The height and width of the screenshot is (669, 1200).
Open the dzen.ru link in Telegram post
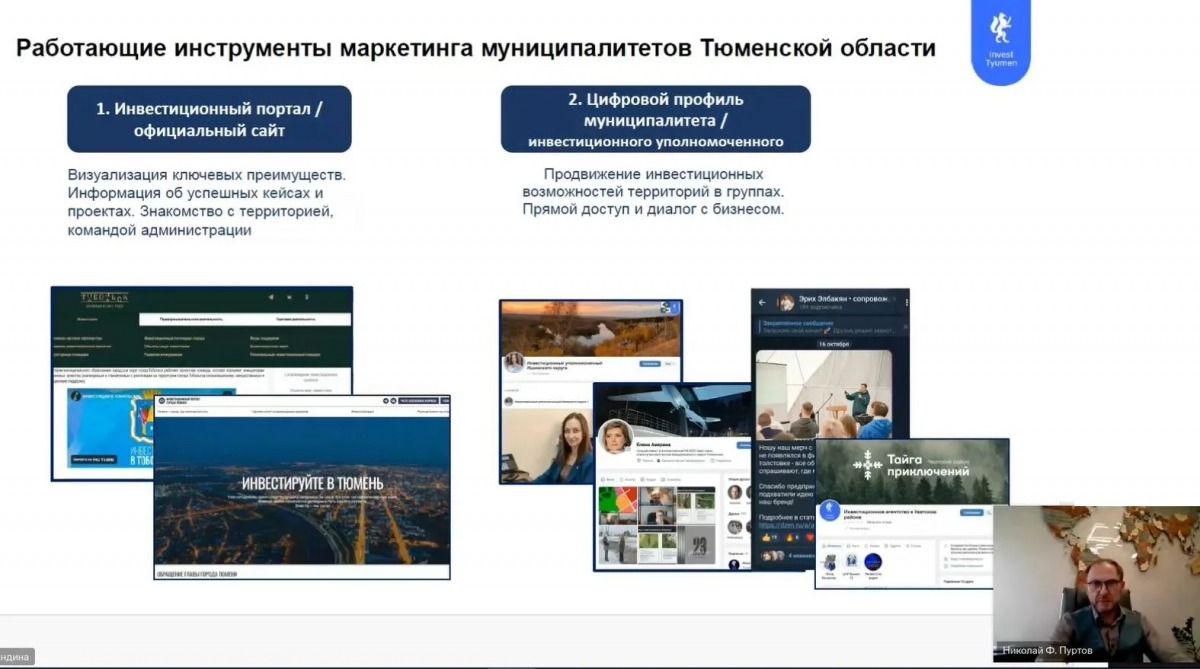[783, 523]
